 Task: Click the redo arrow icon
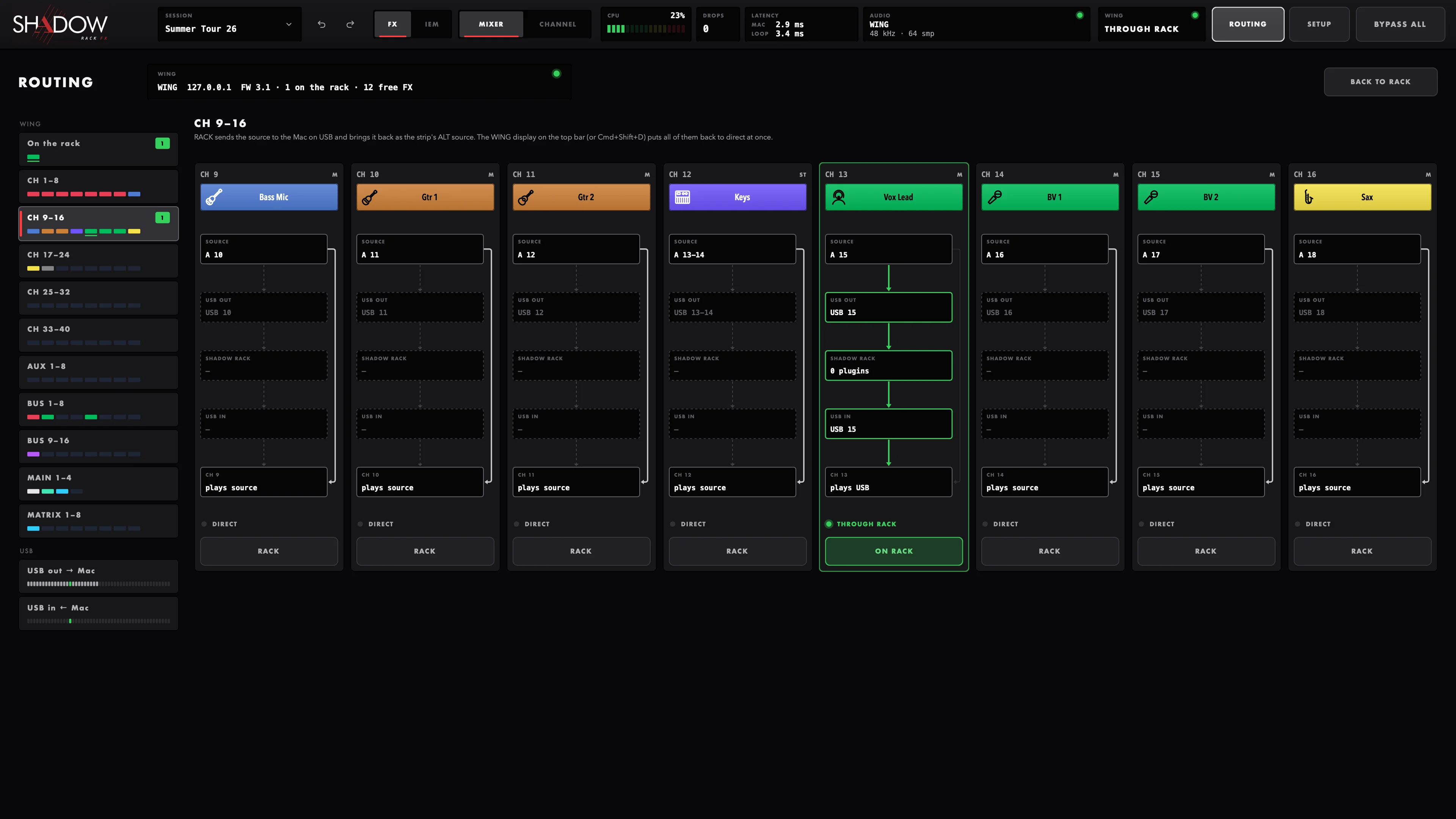point(350,24)
